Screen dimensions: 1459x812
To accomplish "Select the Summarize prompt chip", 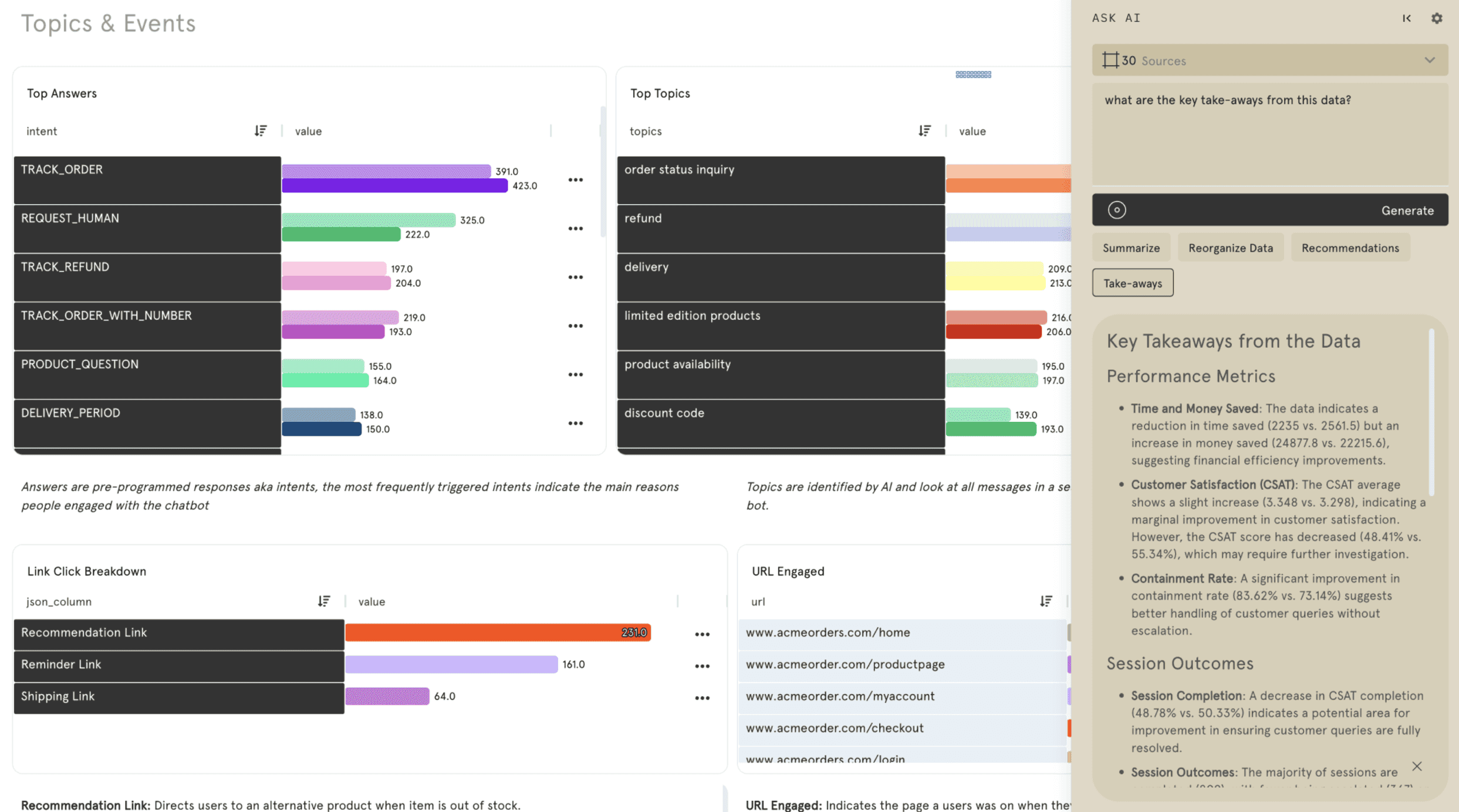I will (1131, 248).
